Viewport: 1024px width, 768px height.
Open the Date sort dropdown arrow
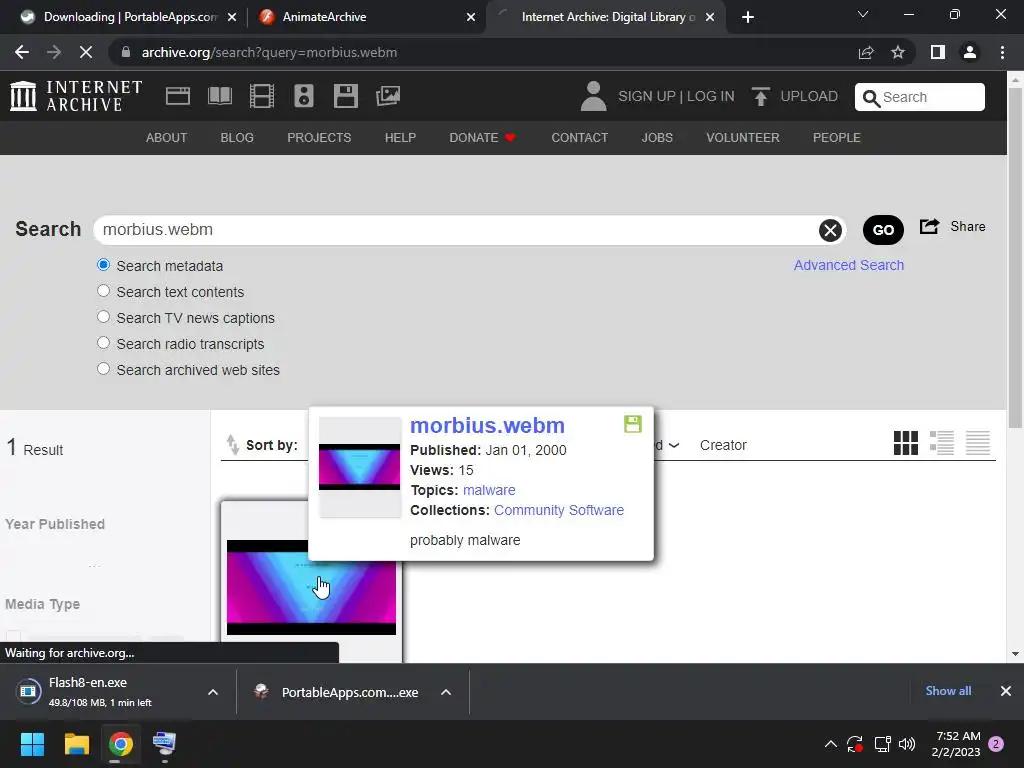tap(674, 445)
